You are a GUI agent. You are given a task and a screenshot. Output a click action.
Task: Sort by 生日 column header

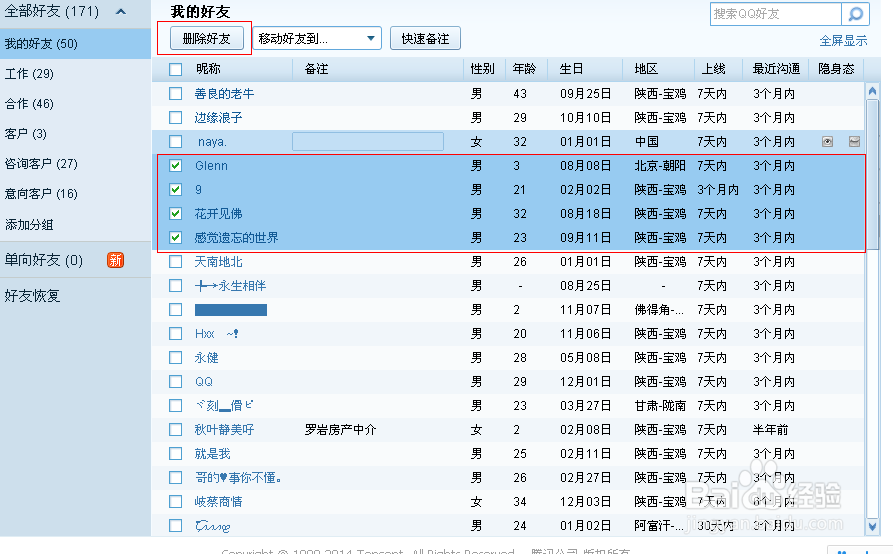[x=571, y=69]
